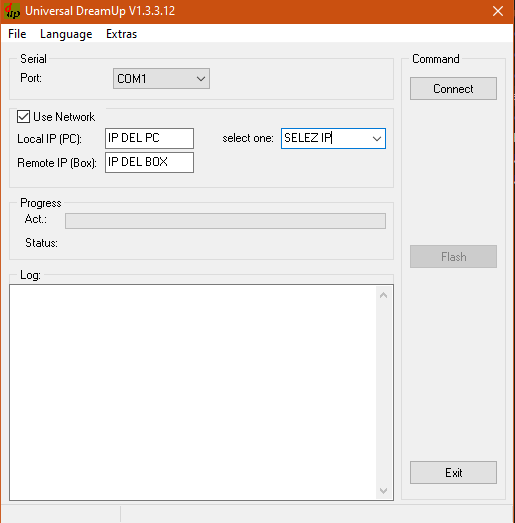515x523 pixels.
Task: Close the Universal DreamUp window
Action: (x=498, y=11)
